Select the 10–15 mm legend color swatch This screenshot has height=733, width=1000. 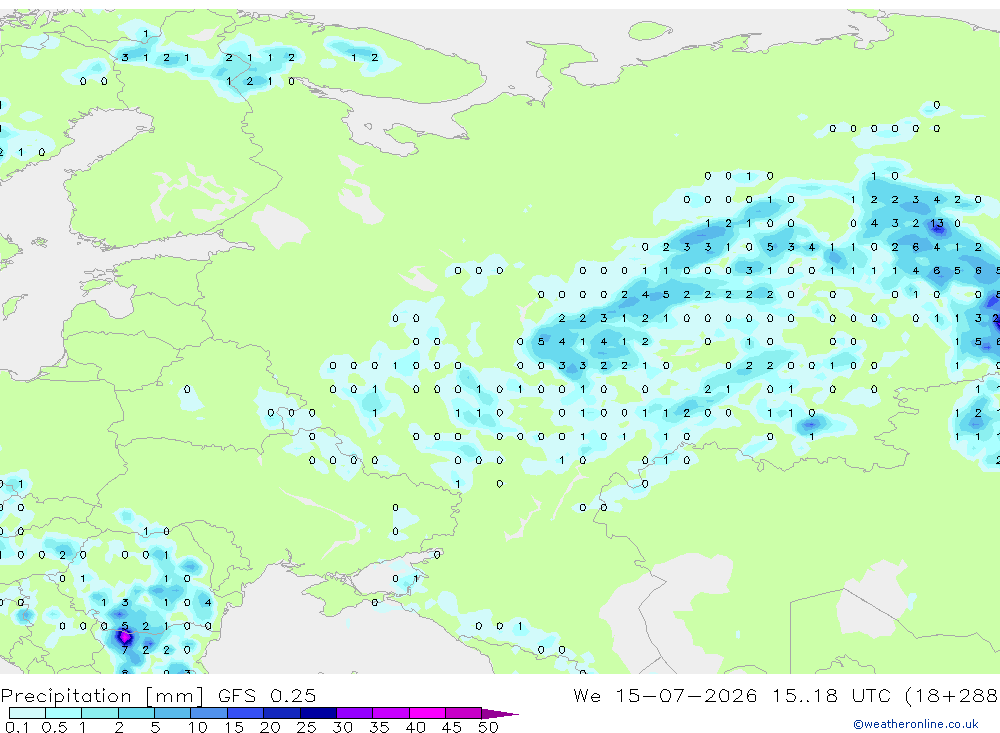(209, 713)
